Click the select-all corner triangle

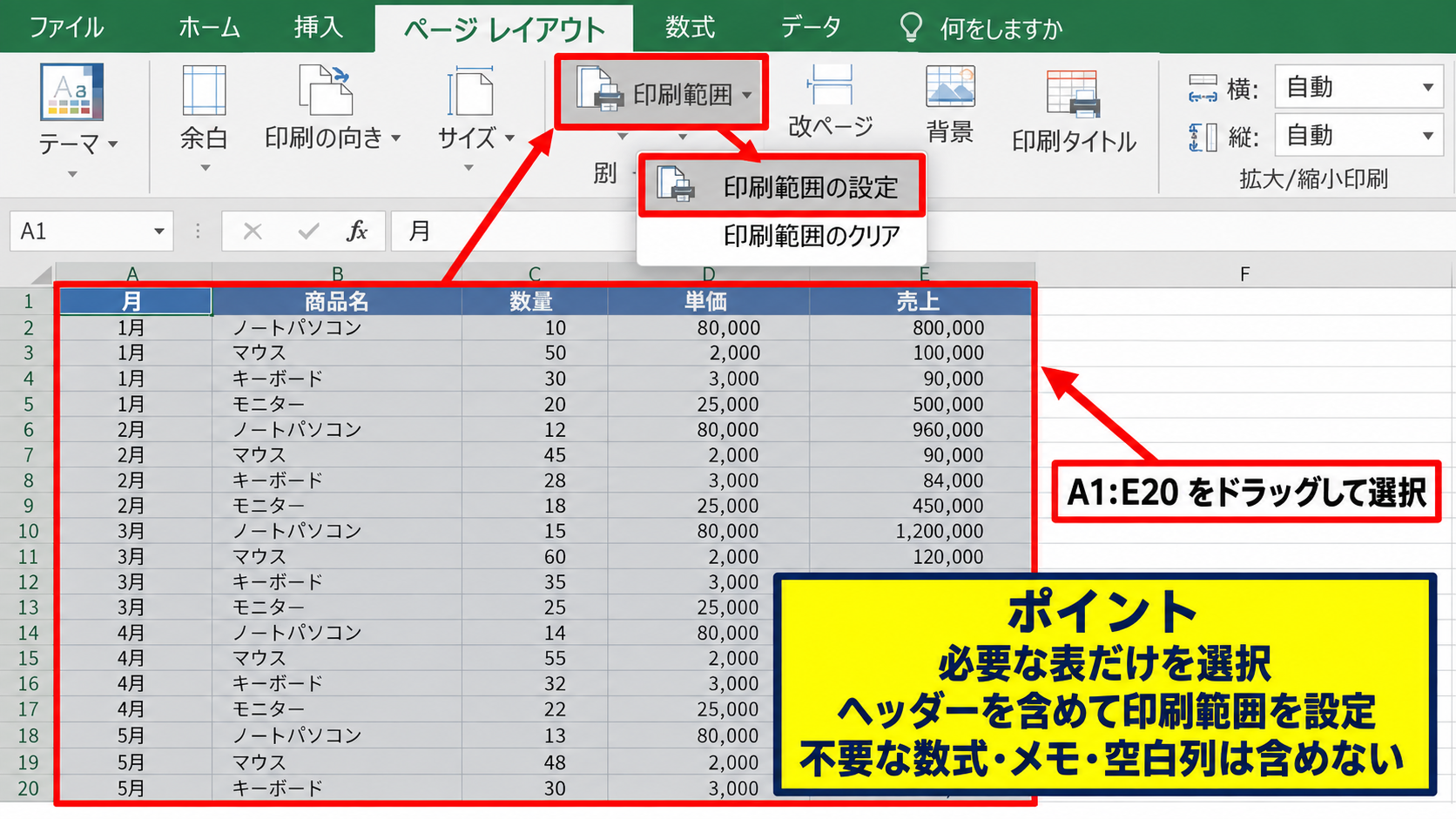tap(40, 275)
